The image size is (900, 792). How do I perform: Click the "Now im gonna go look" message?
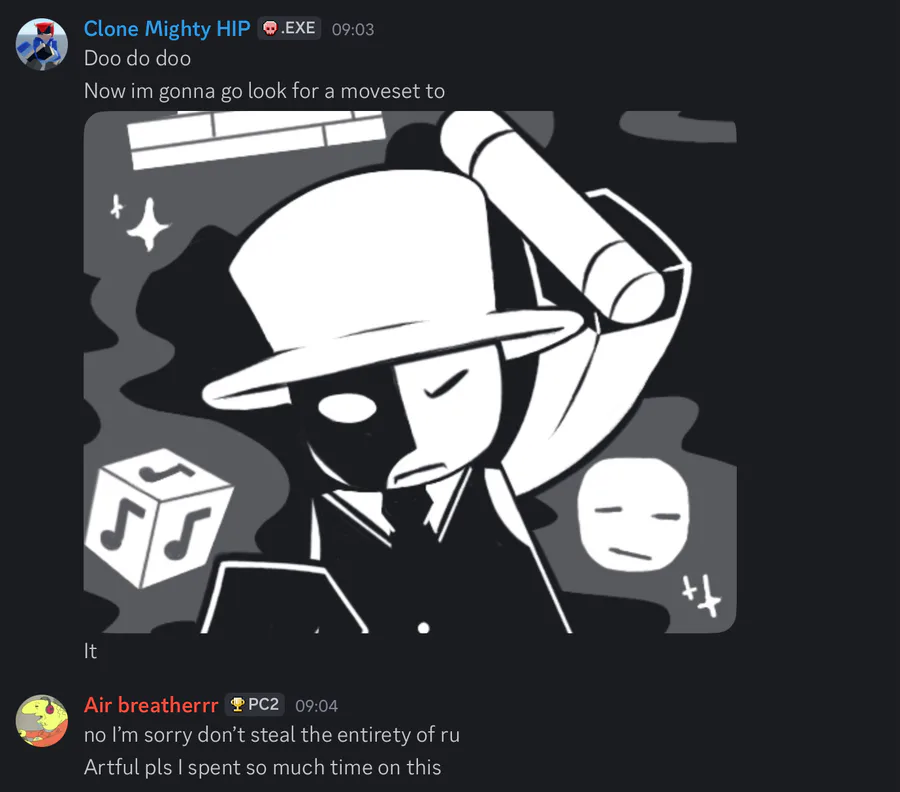[264, 91]
